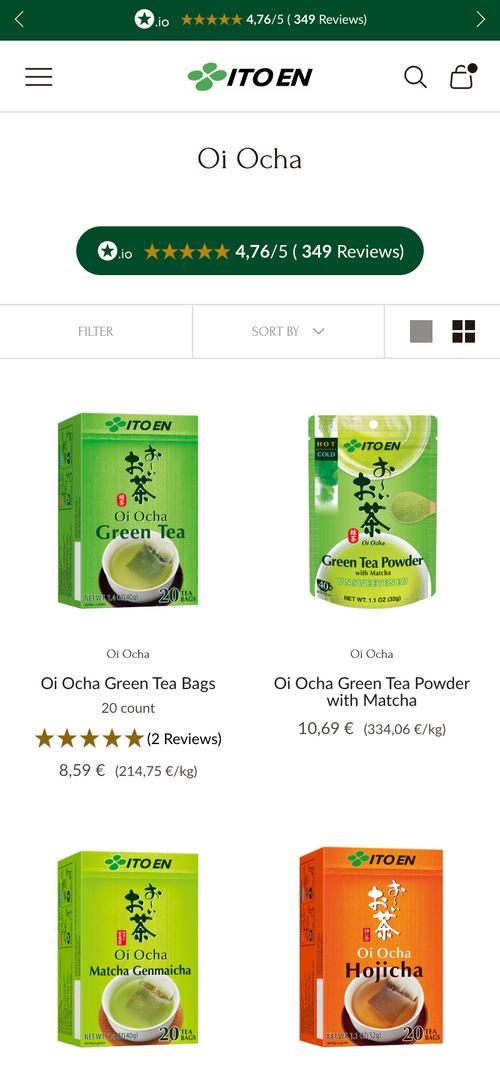Open Oi Ocha Green Tea Powder with Matcha link

(371, 692)
